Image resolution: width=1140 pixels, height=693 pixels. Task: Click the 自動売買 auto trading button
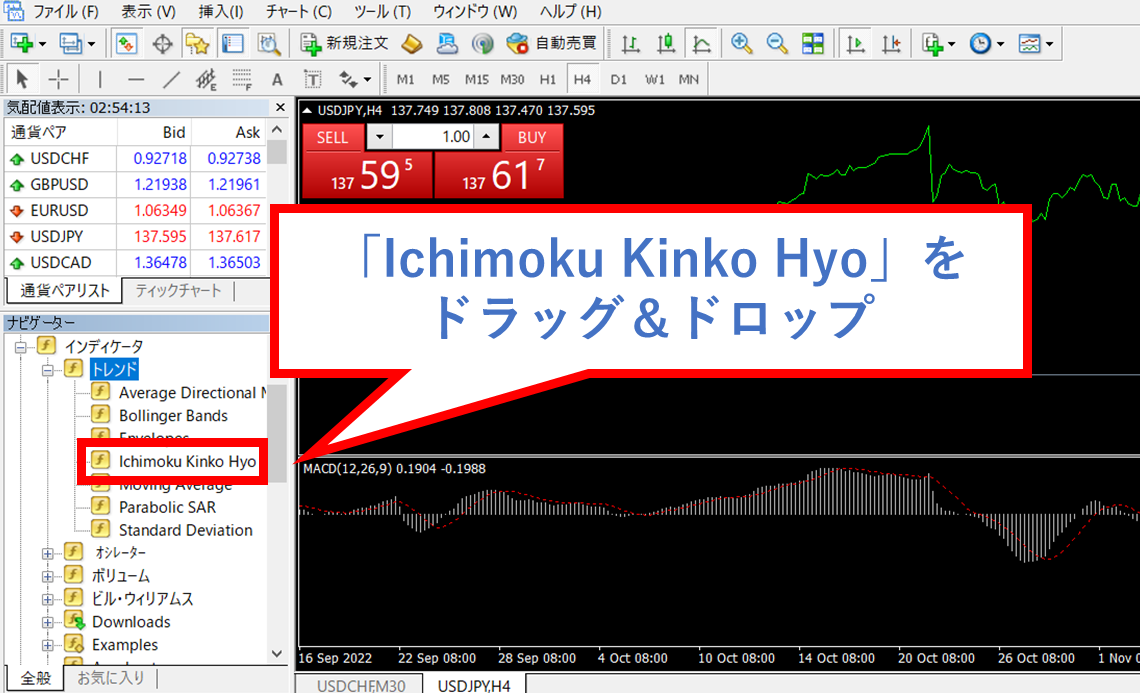(552, 44)
